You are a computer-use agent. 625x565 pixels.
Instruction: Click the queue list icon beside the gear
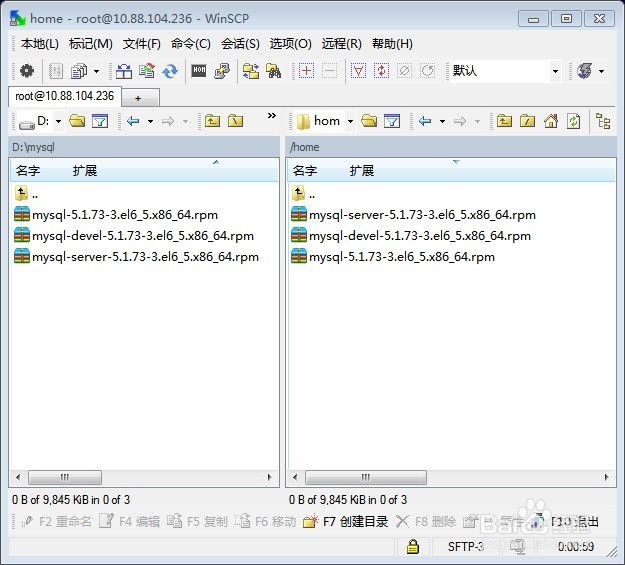56,71
